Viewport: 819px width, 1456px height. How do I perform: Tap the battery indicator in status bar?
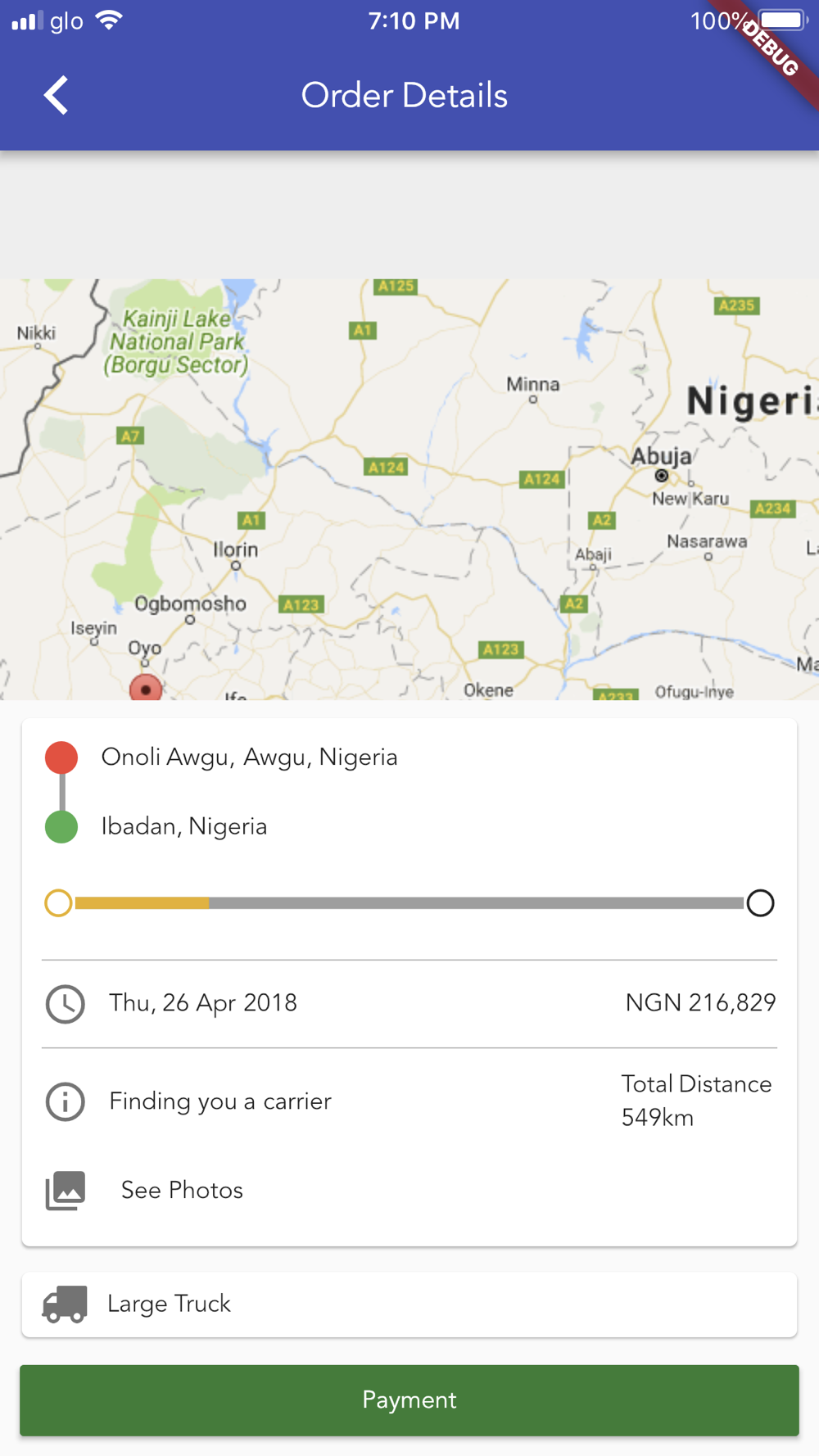point(783,20)
